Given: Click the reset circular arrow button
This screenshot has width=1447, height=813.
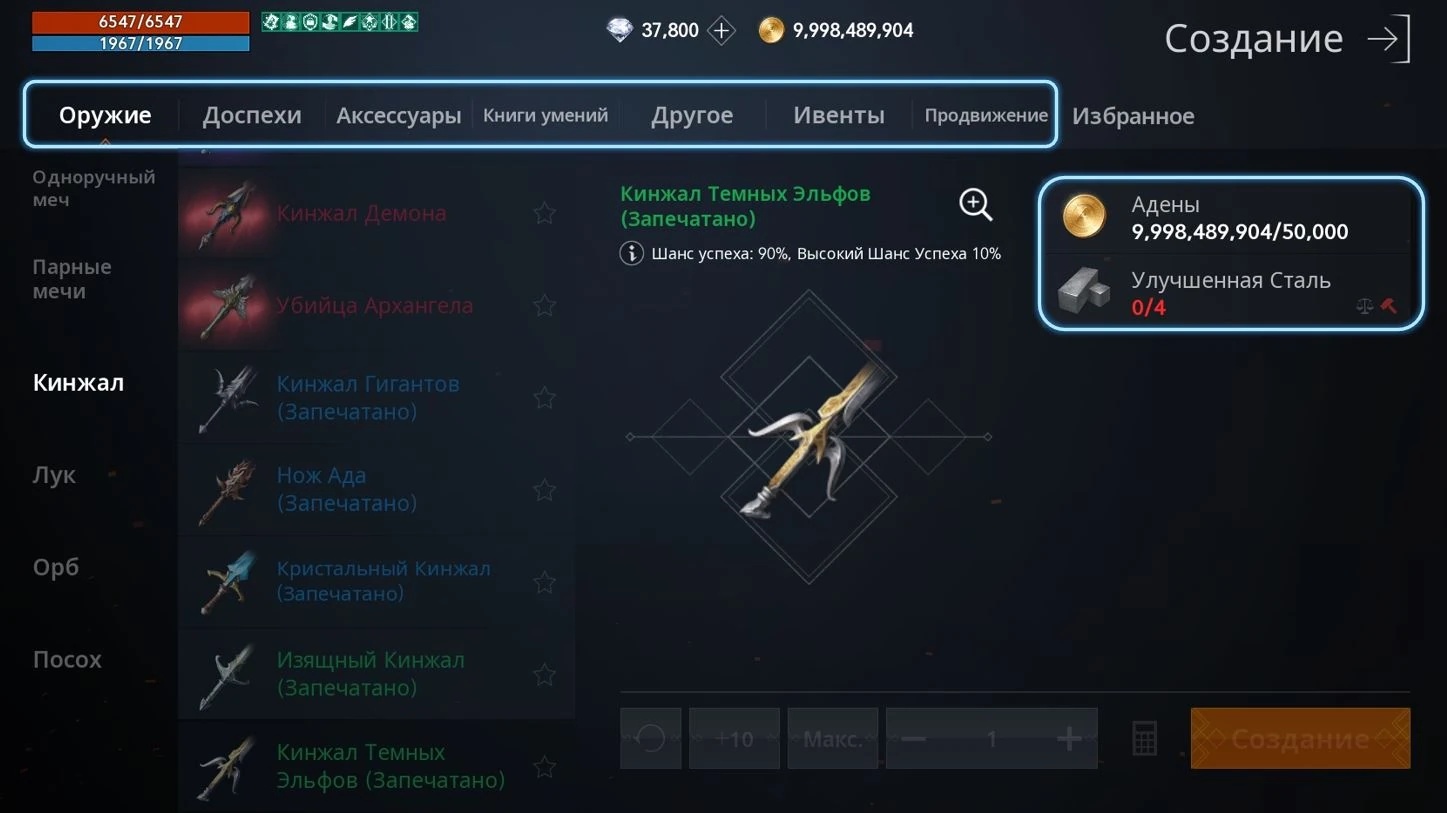Looking at the screenshot, I should click(651, 739).
